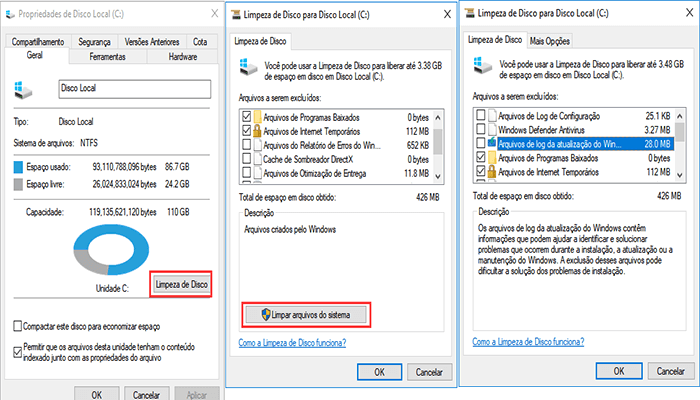Check Windows Defender Antivirus checkbox
This screenshot has height=400, width=700.
click(481, 129)
